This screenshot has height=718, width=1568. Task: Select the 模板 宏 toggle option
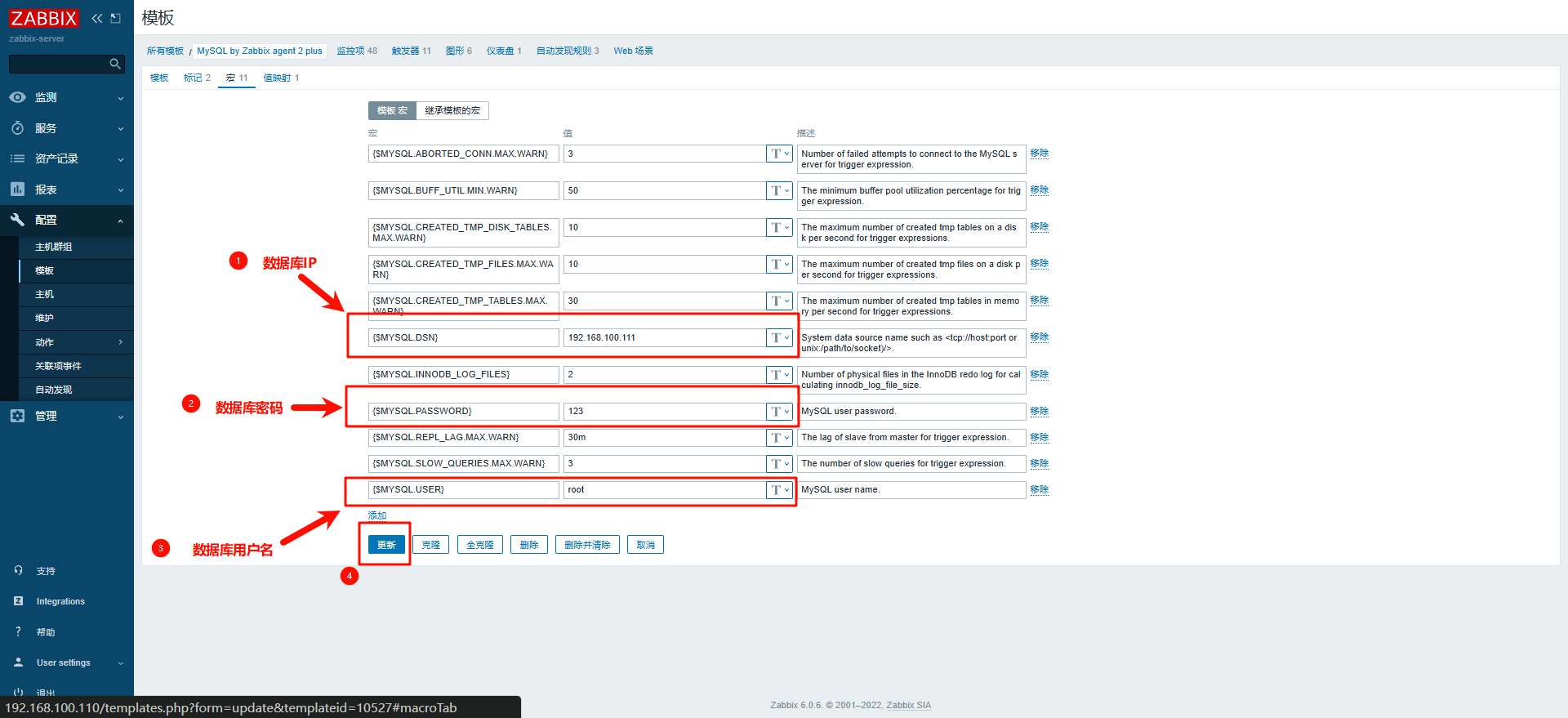[x=392, y=110]
